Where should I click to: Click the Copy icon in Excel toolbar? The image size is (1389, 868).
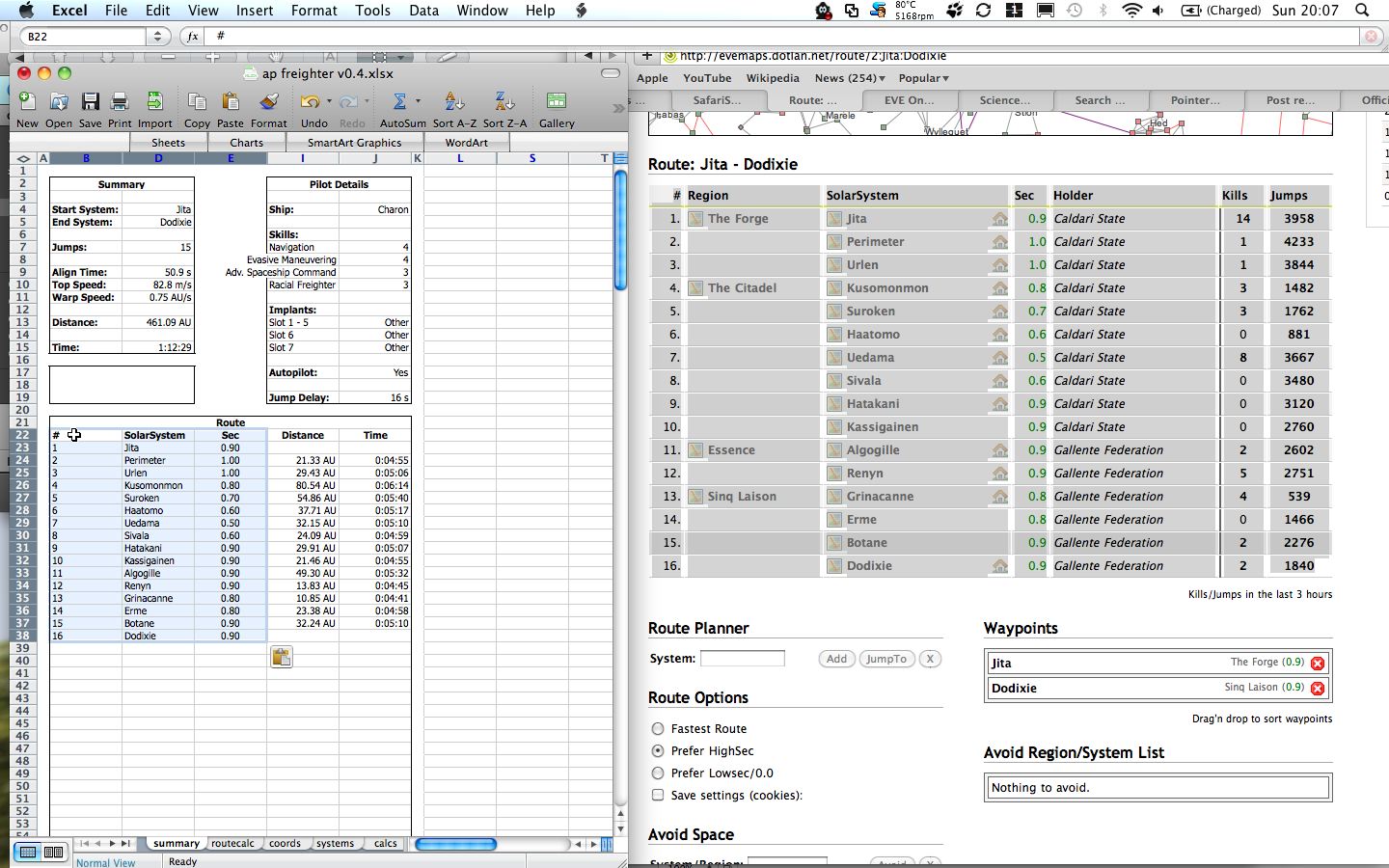tap(197, 102)
